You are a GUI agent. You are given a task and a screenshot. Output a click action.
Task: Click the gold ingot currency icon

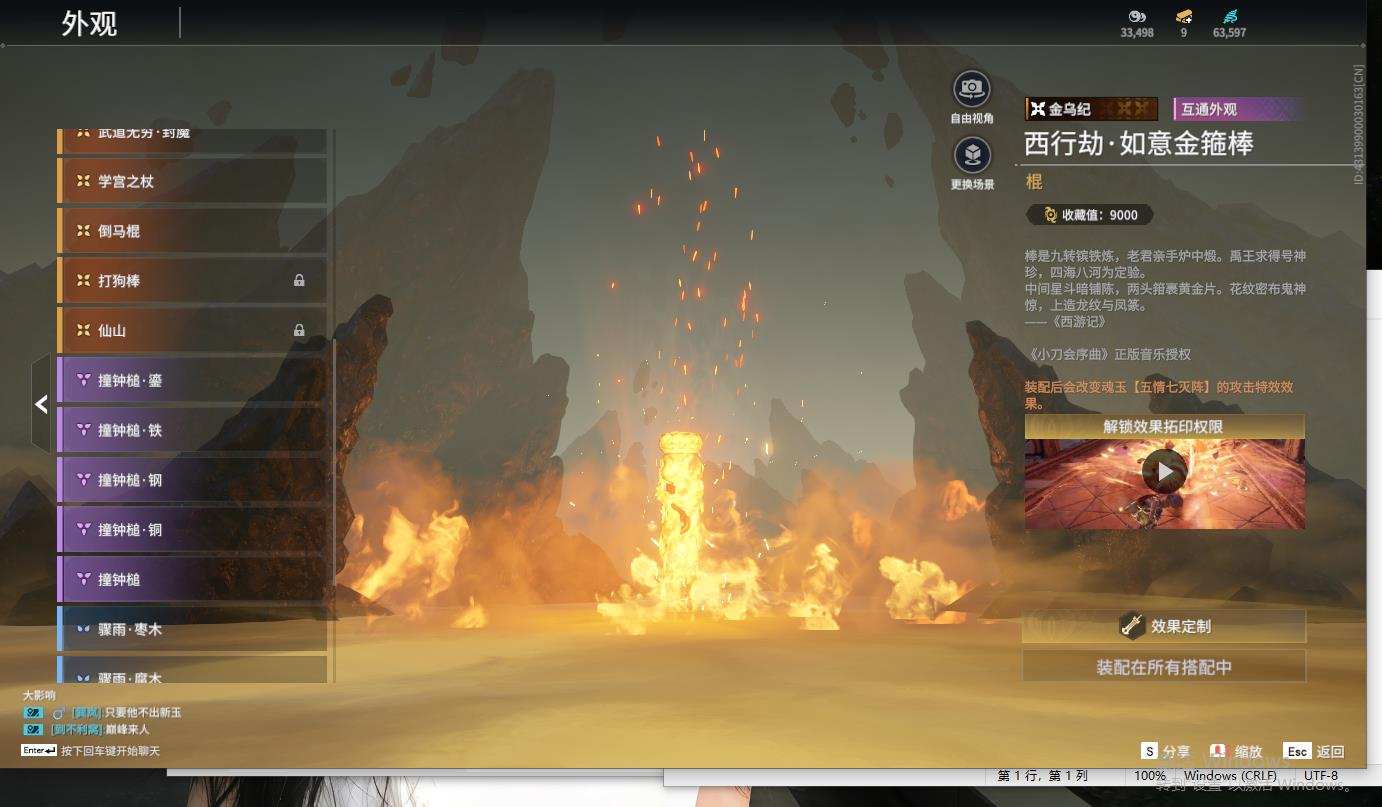click(1184, 16)
